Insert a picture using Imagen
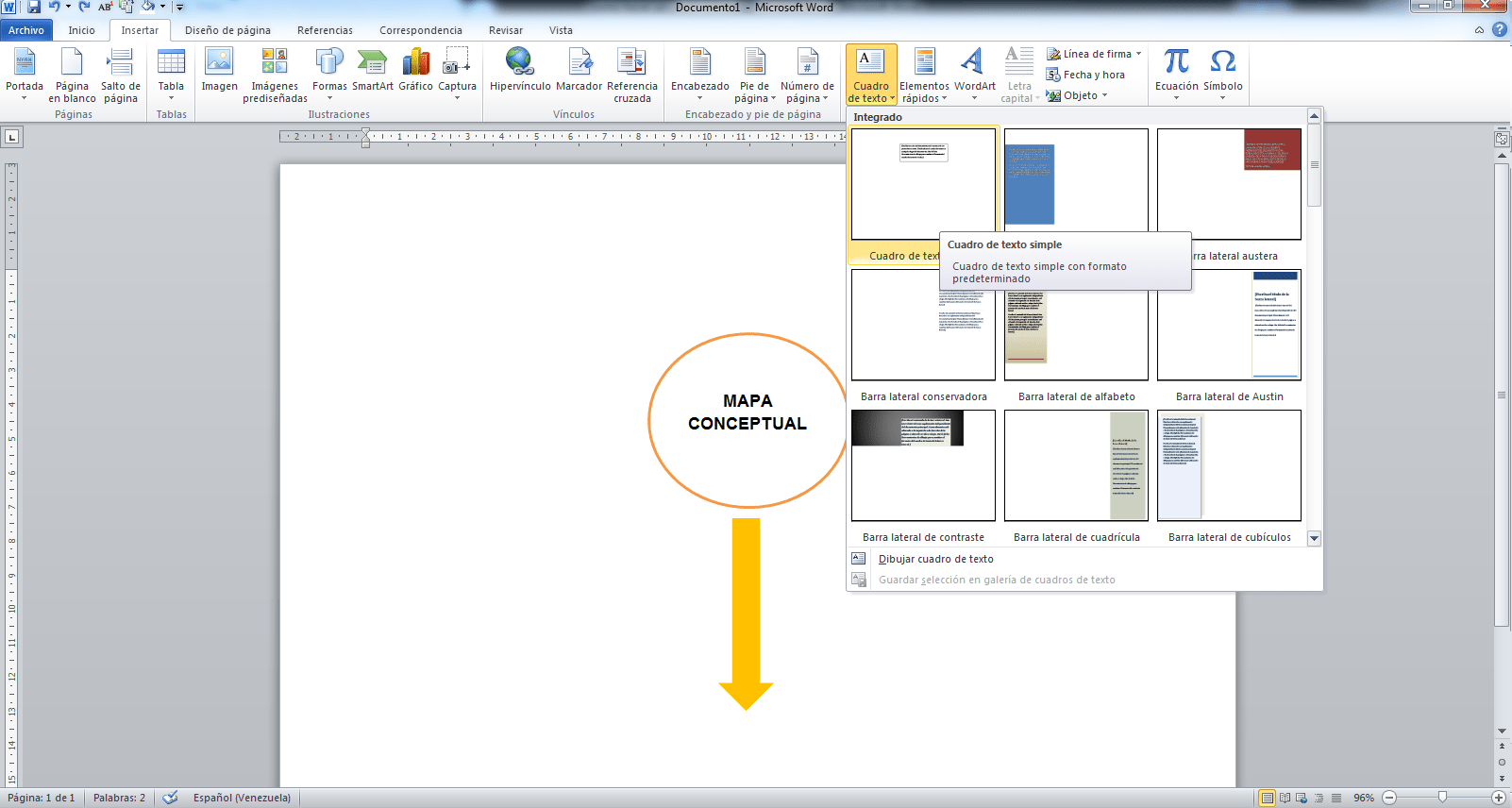Image resolution: width=1512 pixels, height=808 pixels. 219,71
